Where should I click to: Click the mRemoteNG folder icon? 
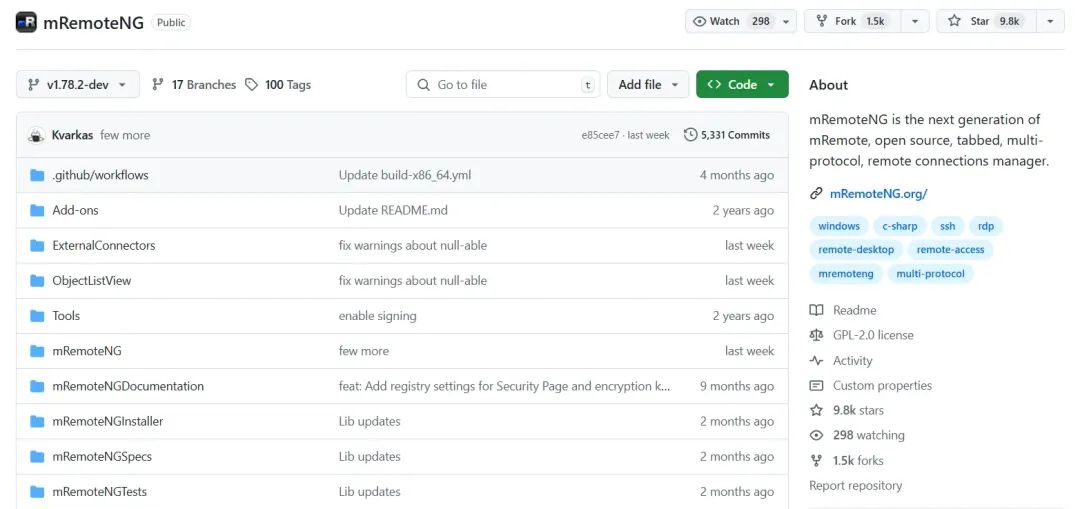point(37,351)
